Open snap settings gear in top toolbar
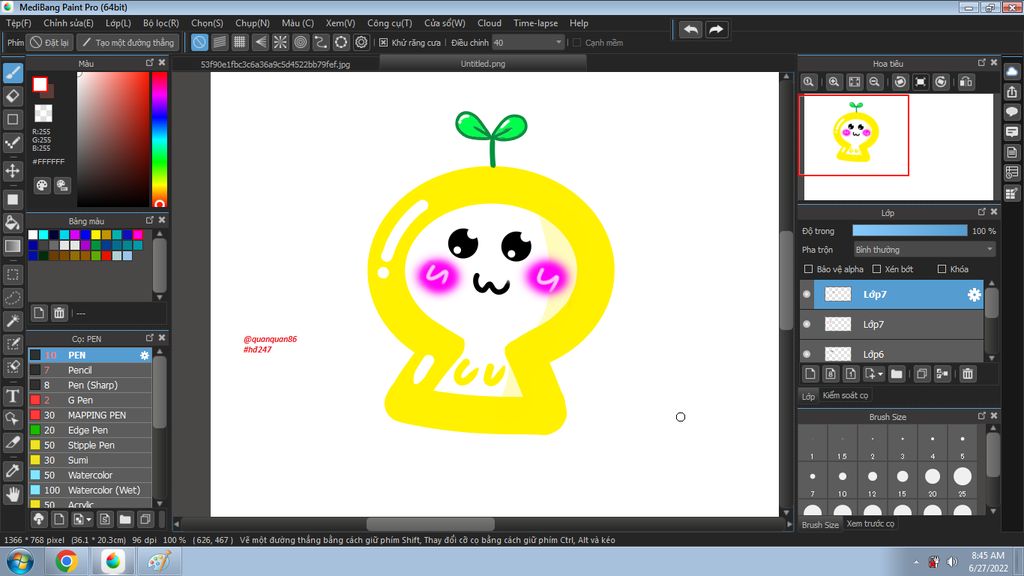 coord(361,42)
